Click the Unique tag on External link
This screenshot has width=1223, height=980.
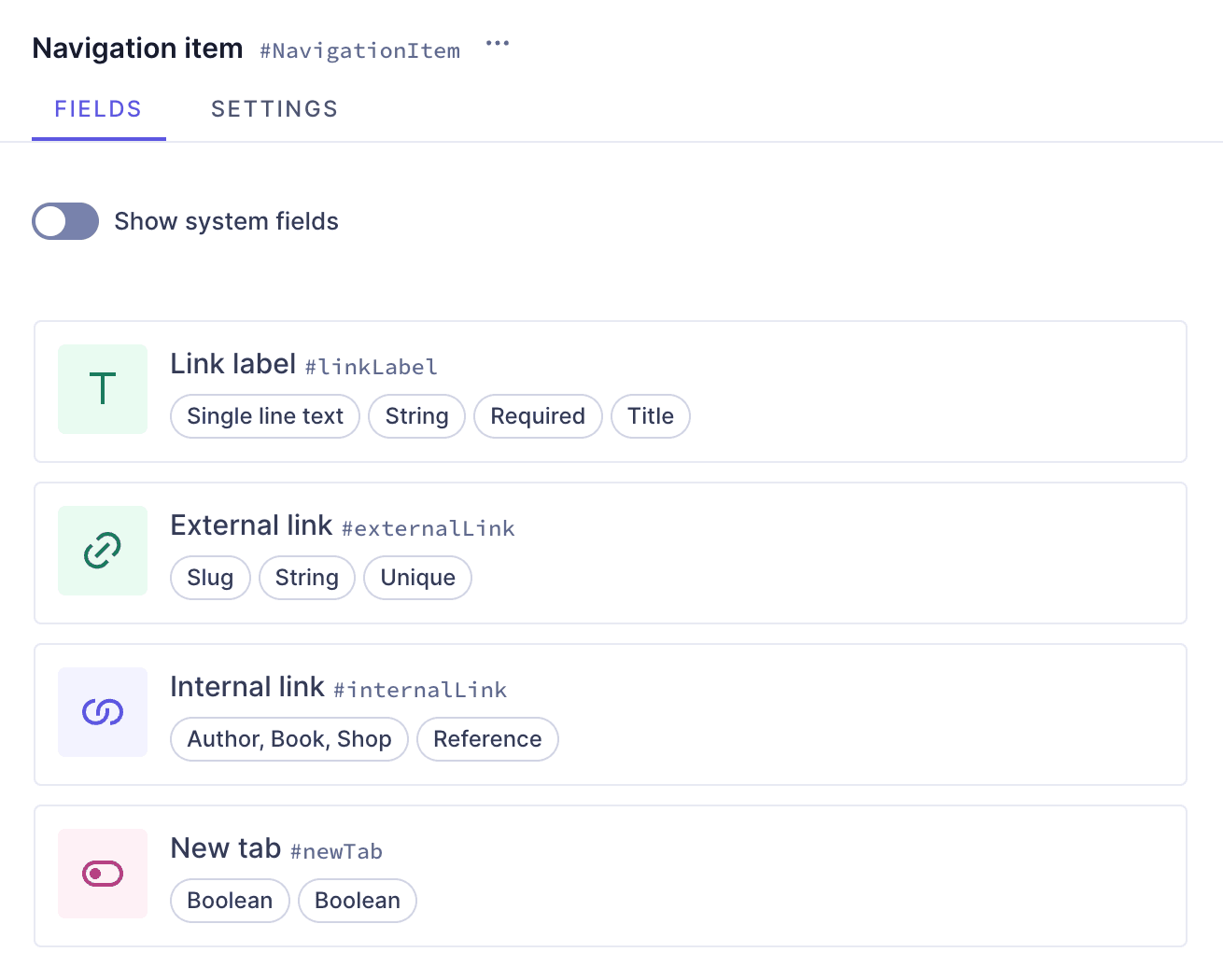click(417, 578)
